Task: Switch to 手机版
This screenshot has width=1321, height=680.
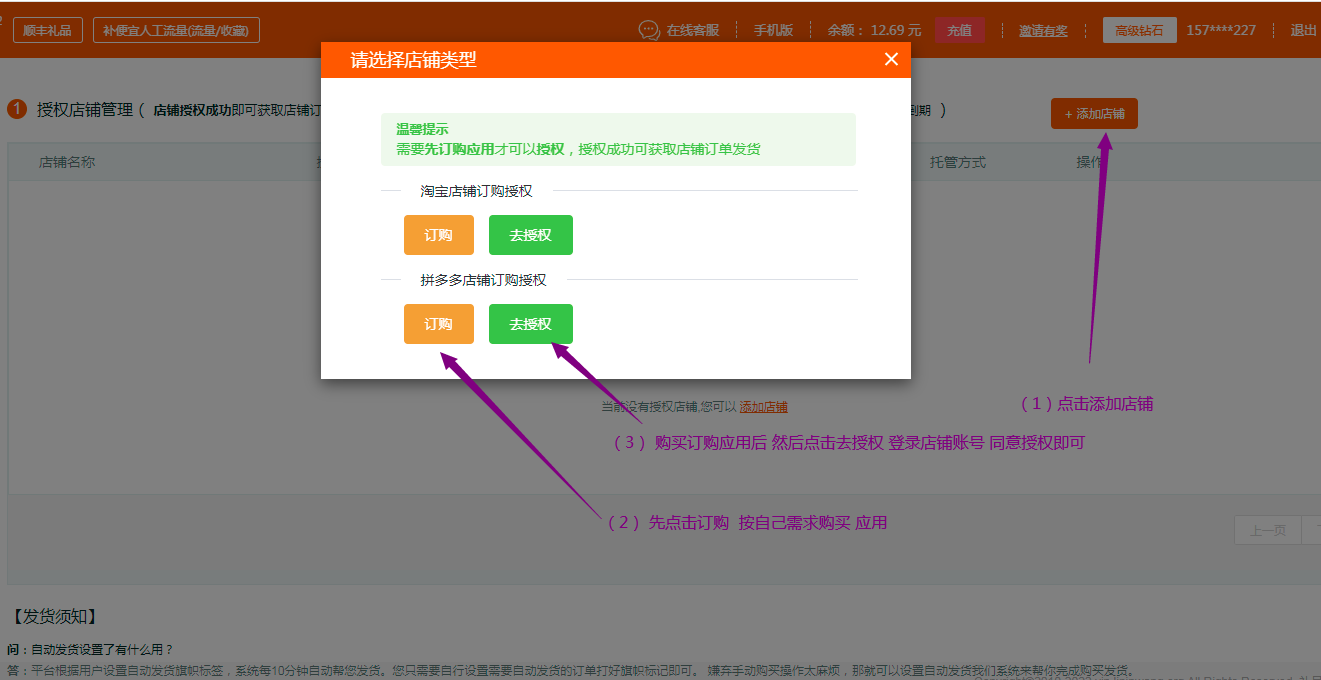Action: point(773,30)
